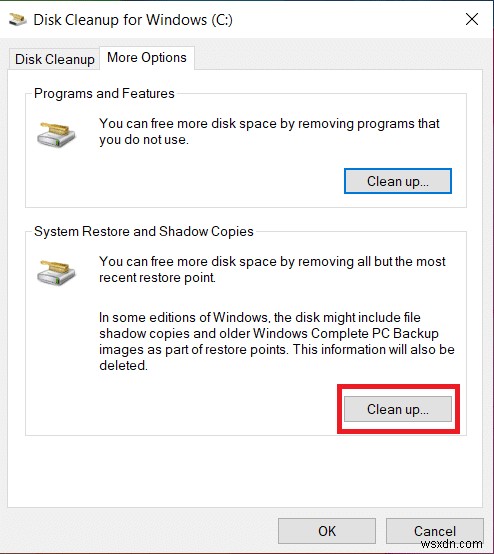The width and height of the screenshot is (494, 554).
Task: Click the Programs and Features drive icon
Action: tap(56, 135)
